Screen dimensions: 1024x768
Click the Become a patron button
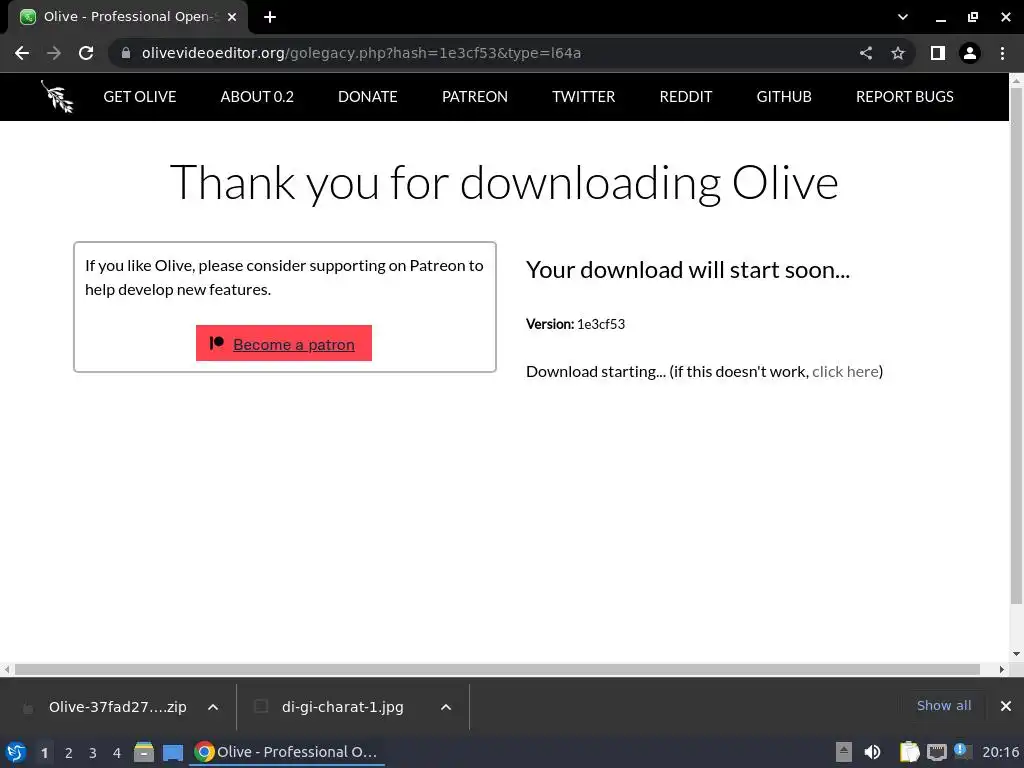pyautogui.click(x=284, y=343)
